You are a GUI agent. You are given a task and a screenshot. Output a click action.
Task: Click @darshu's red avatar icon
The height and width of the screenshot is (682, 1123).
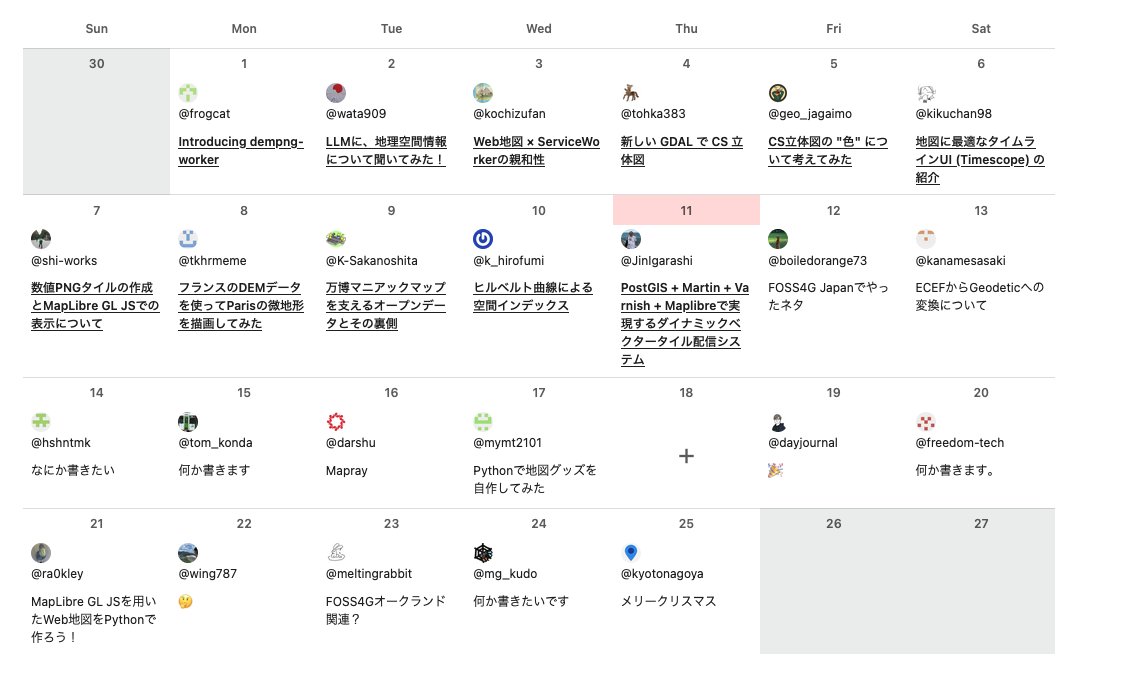click(x=335, y=421)
